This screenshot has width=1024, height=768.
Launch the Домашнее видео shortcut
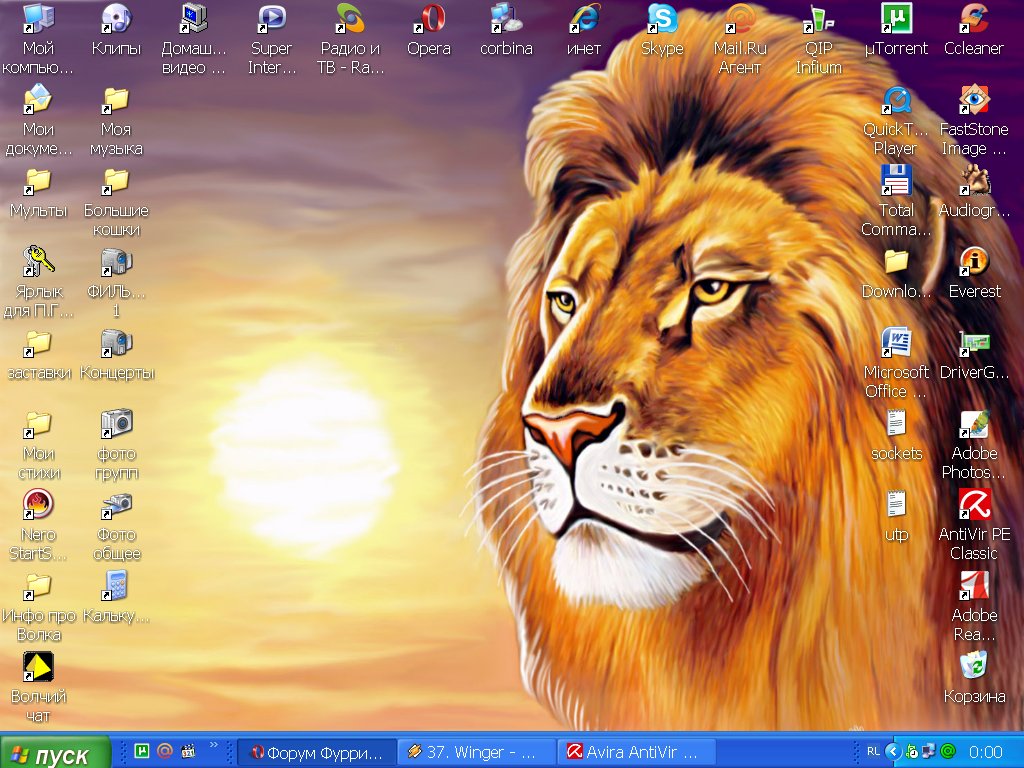(x=194, y=18)
